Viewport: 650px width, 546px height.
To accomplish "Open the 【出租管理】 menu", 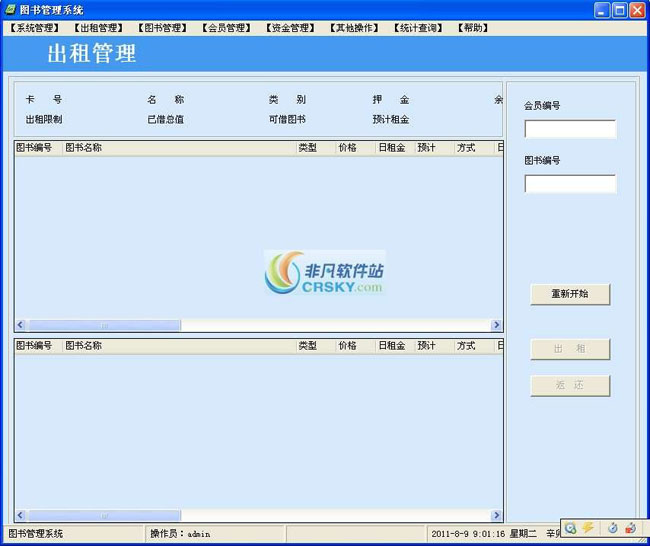I will pyautogui.click(x=98, y=28).
